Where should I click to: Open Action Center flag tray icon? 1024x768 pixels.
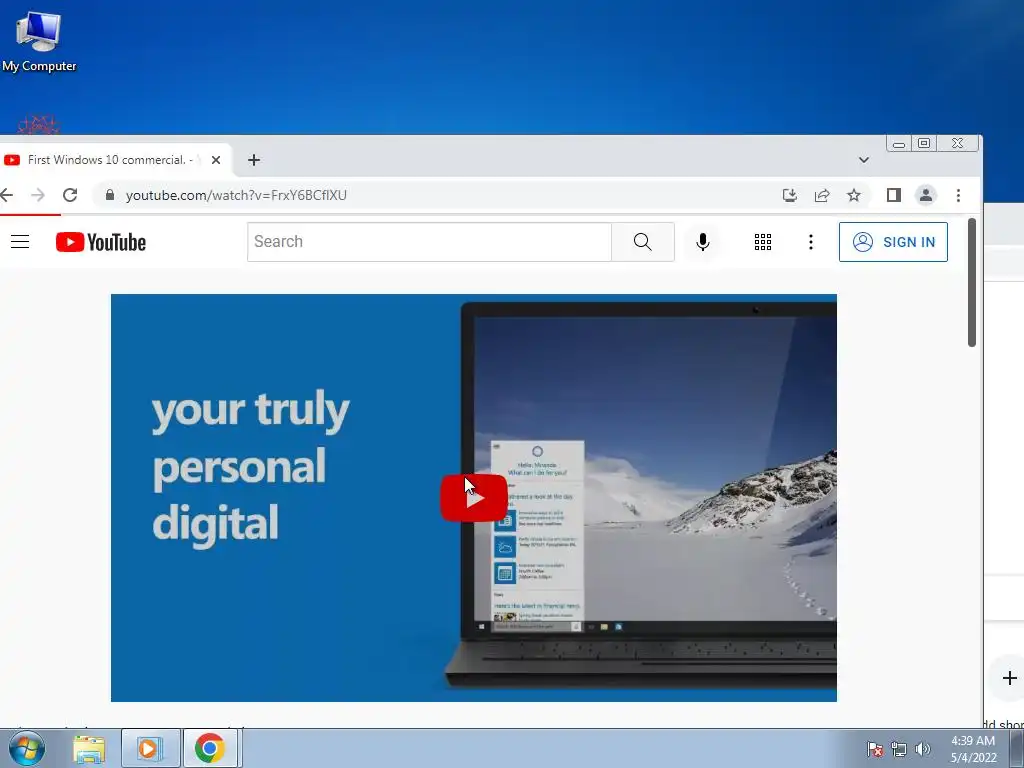[x=875, y=749]
